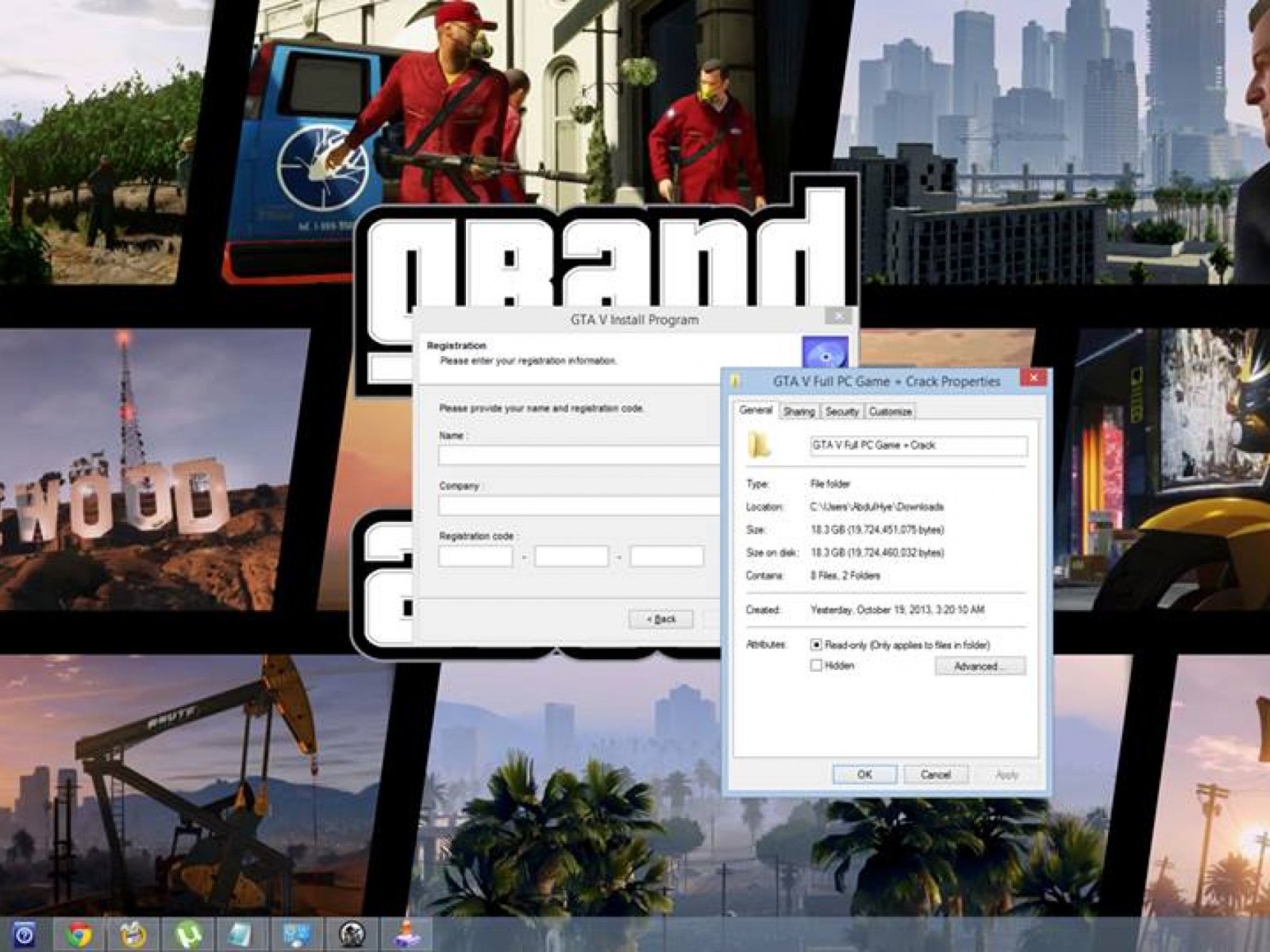The width and height of the screenshot is (1270, 952).
Task: Open Google Chrome from the taskbar
Action: (79, 935)
